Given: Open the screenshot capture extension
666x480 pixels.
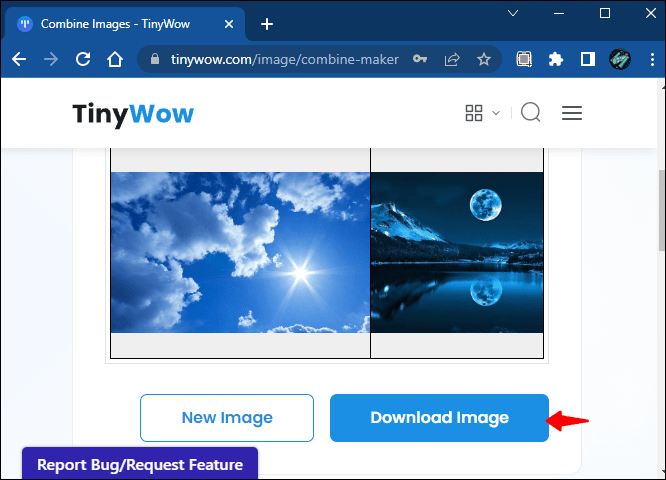Looking at the screenshot, I should 524,59.
